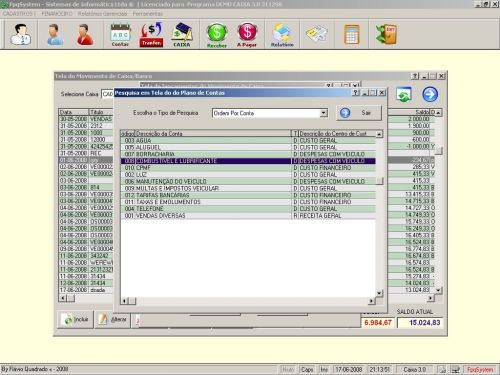Screen dimensions: 500x375
Task: Select the 011 TAXAS E EMOLUMENTOS row
Action: 248,202
